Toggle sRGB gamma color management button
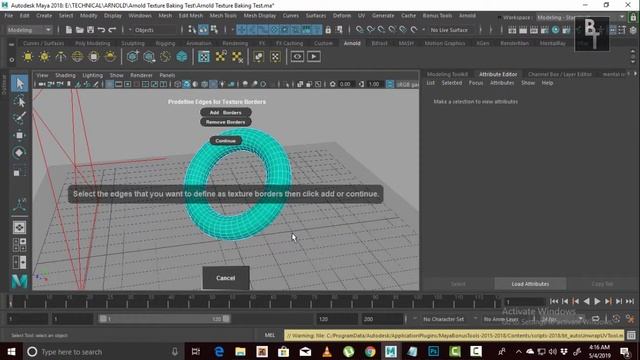Screen dimensions: 640x360 pyautogui.click(x=390, y=84)
